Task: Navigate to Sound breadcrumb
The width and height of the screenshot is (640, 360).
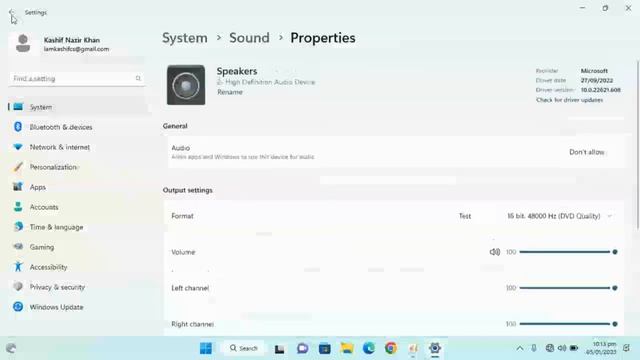Action: (249, 38)
